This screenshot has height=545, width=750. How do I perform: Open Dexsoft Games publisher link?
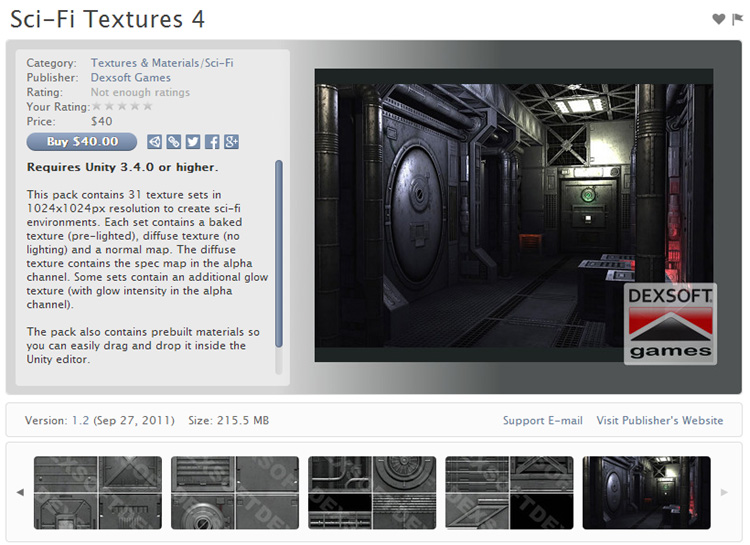tap(131, 78)
